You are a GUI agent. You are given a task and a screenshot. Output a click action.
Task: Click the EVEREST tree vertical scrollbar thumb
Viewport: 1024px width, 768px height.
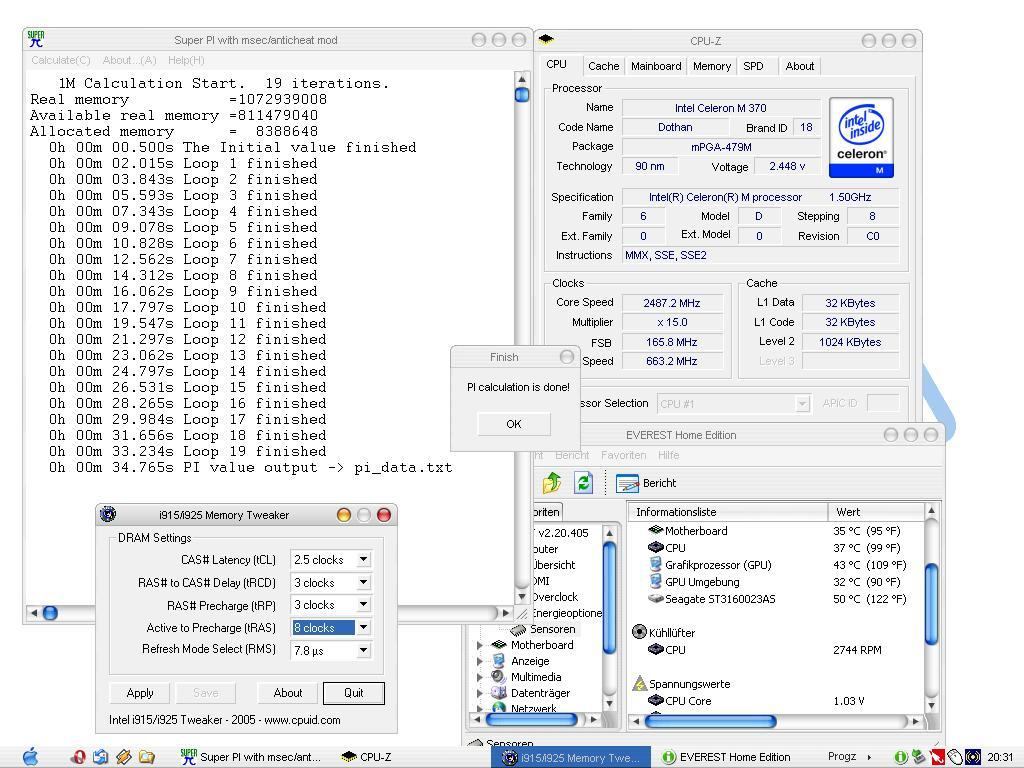(609, 598)
